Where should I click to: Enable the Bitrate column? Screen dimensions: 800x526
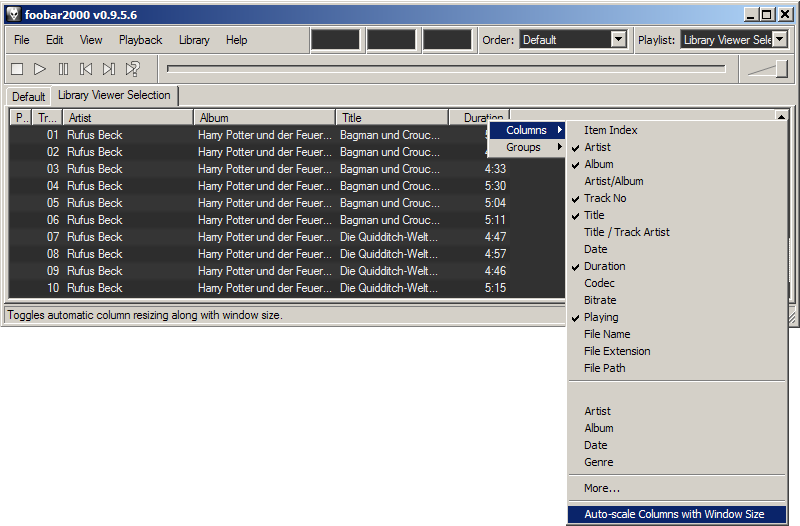[x=677, y=300]
